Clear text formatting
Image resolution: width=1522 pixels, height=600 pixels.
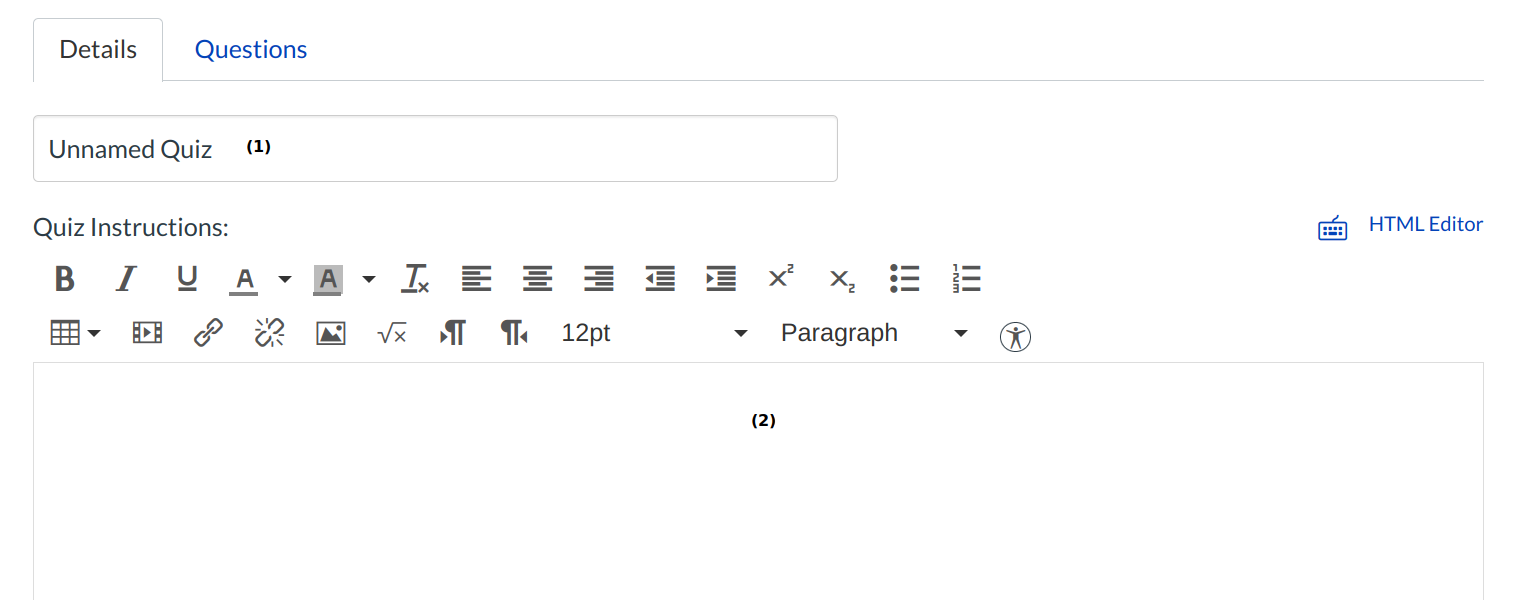415,278
